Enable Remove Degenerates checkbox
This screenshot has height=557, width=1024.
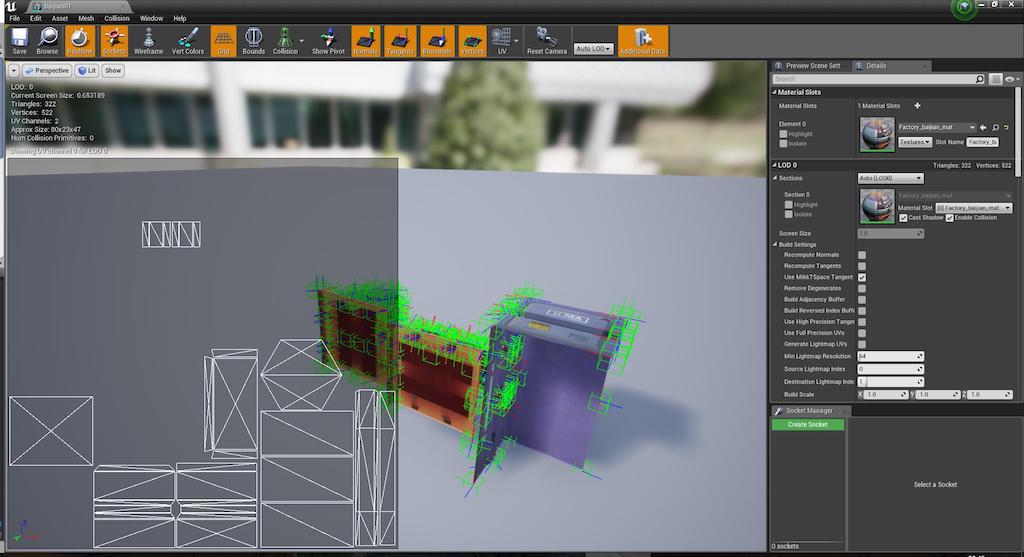[862, 288]
